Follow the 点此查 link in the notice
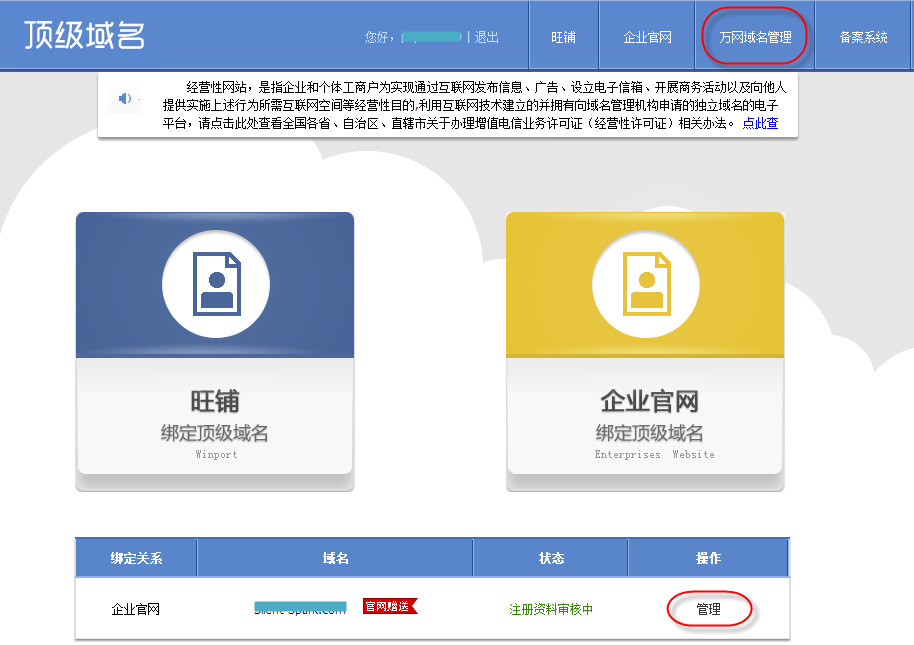Viewport: 914px width, 645px height. tap(760, 124)
